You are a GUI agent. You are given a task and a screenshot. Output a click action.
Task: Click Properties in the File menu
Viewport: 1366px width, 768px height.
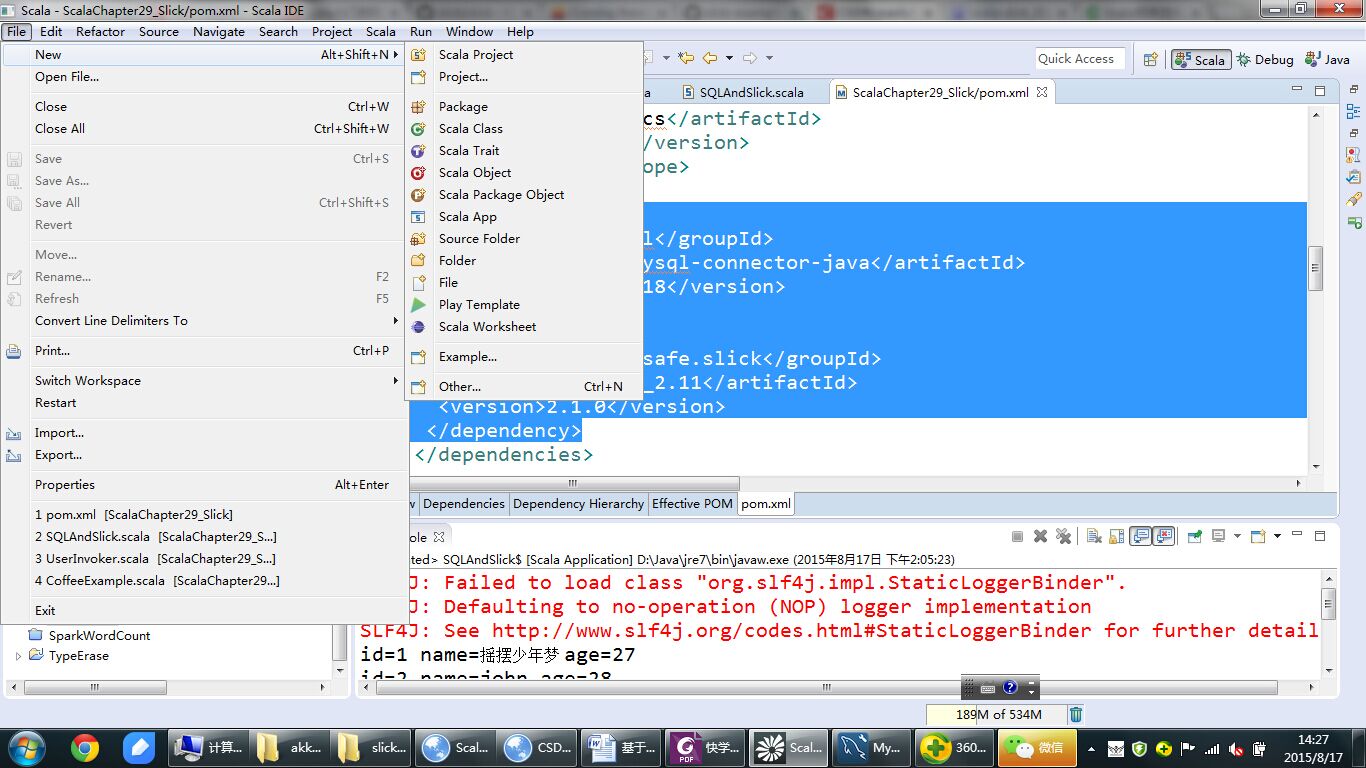[x=203, y=485]
